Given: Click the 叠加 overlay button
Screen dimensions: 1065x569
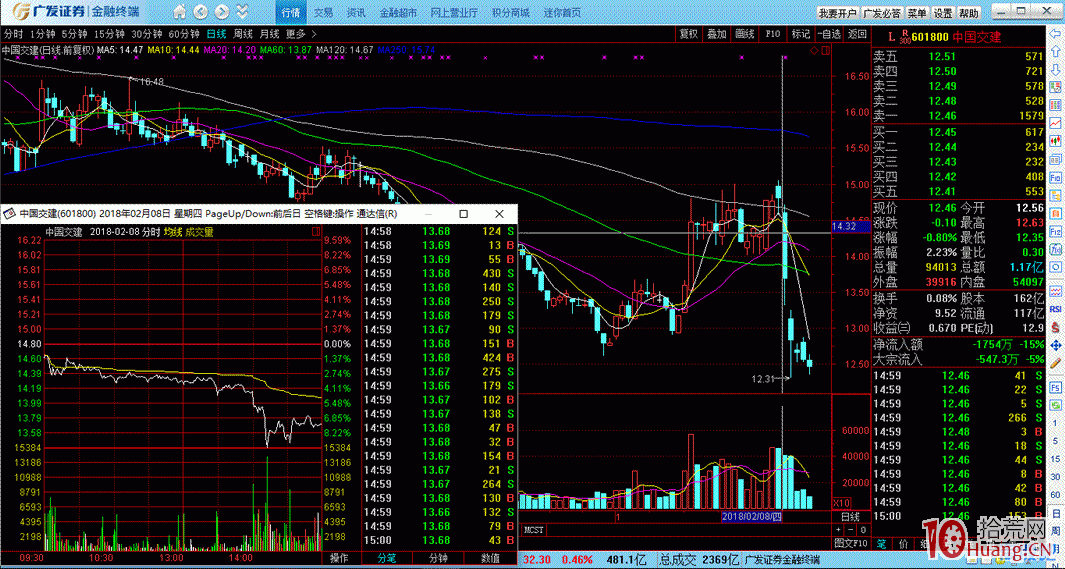Looking at the screenshot, I should click(717, 34).
